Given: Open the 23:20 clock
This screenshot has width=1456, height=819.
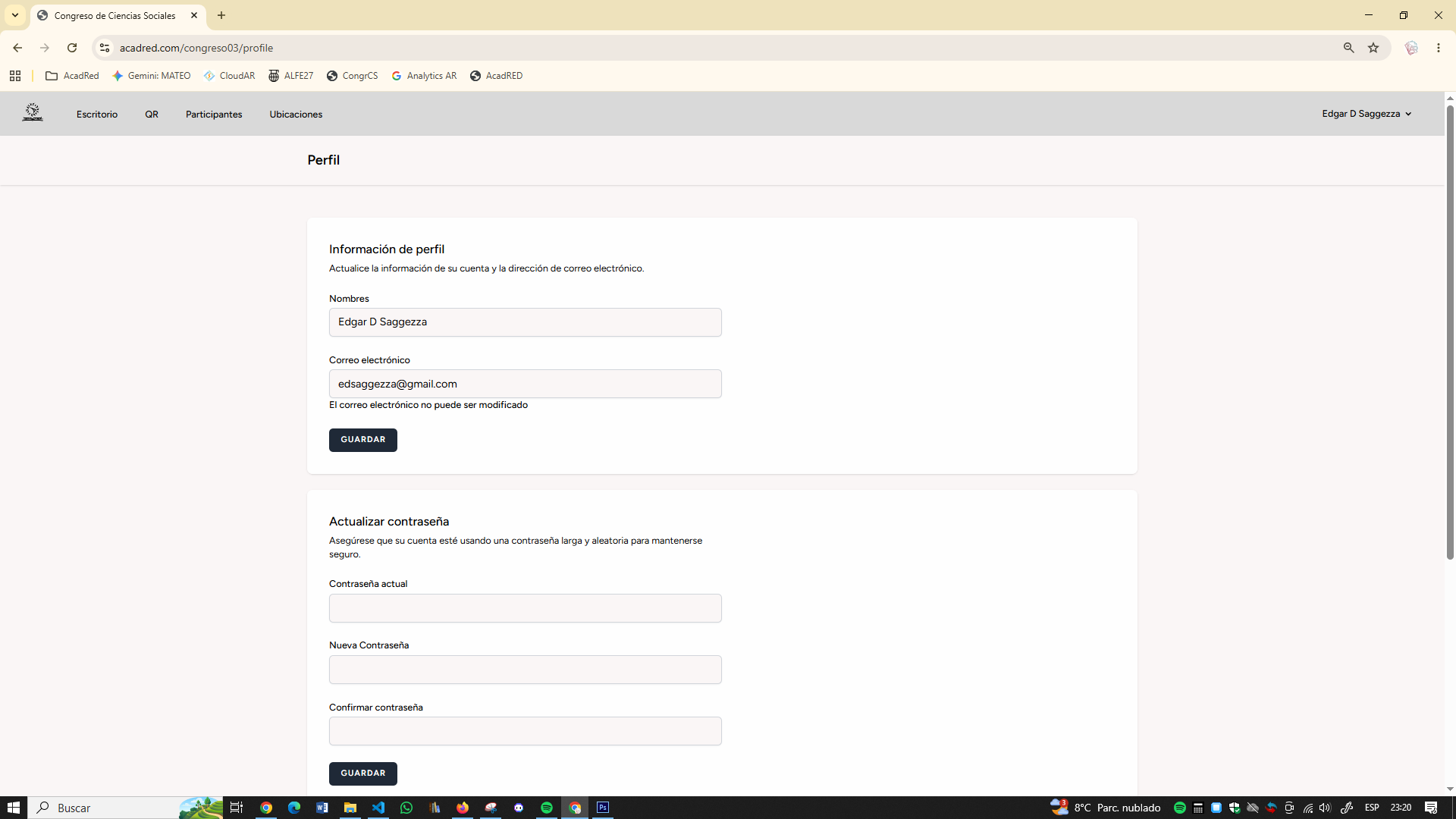Looking at the screenshot, I should [1401, 808].
